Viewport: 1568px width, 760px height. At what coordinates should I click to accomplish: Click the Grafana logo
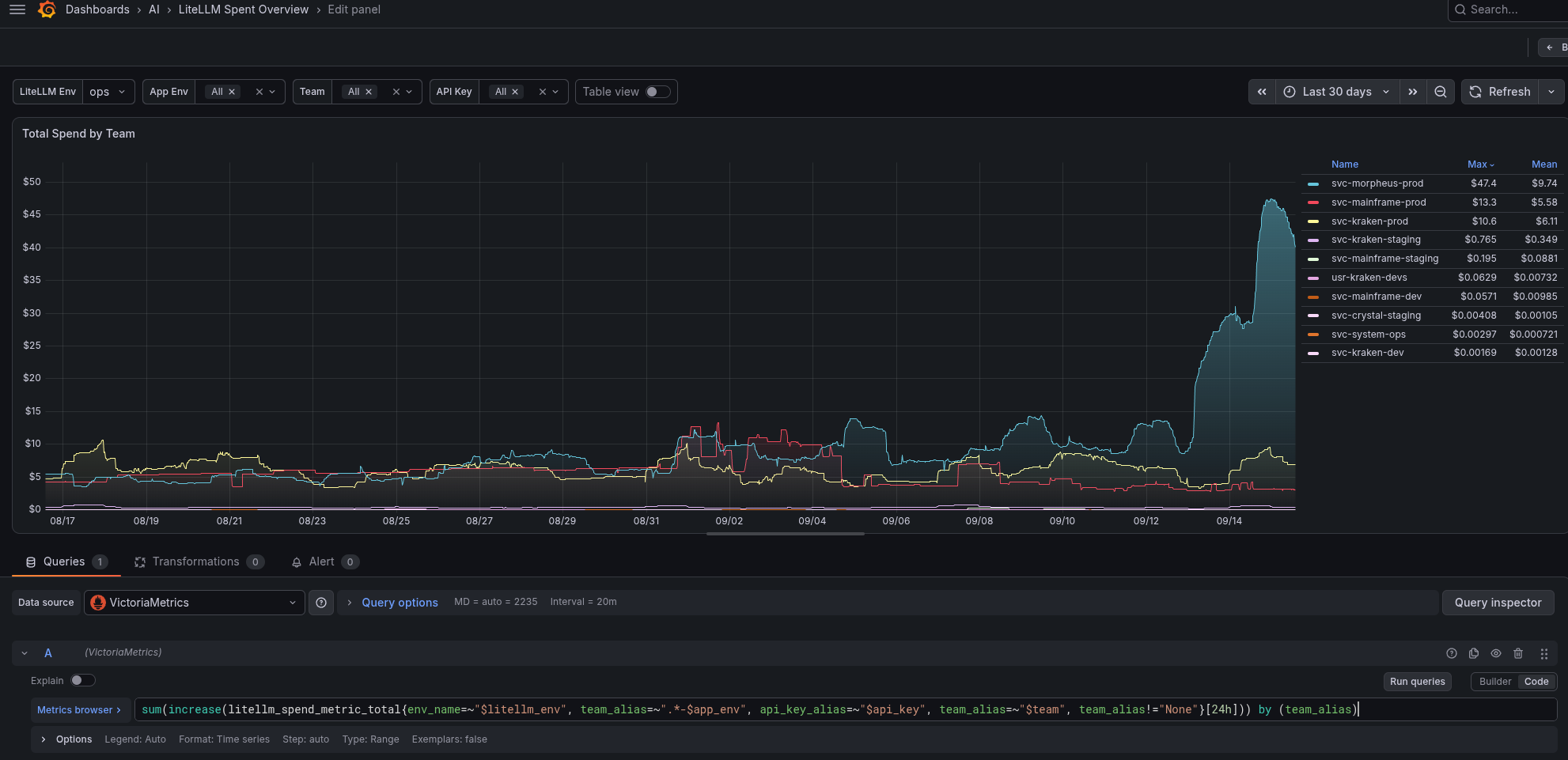(x=47, y=9)
